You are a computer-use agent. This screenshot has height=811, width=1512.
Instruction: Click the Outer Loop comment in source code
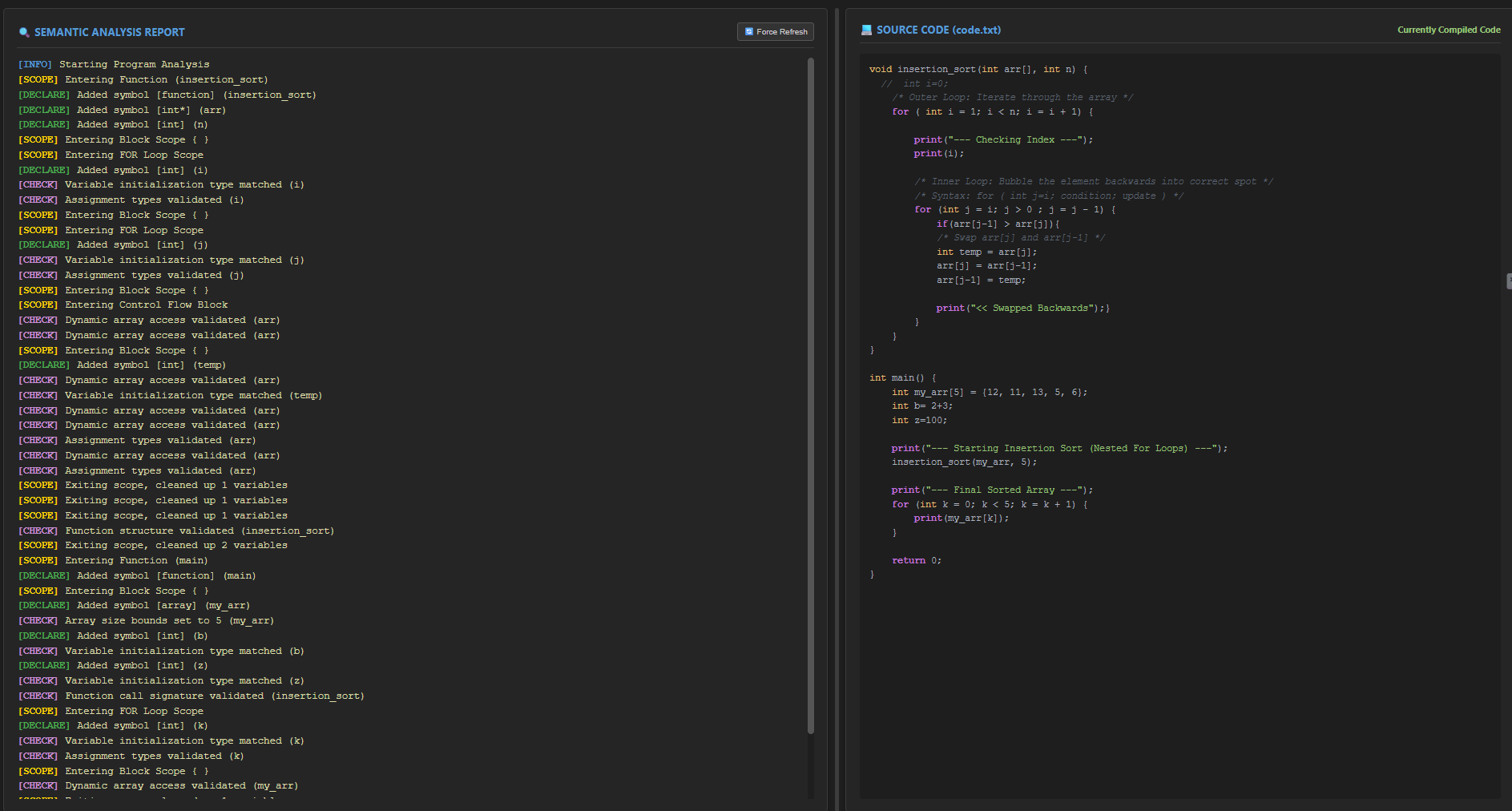tap(1013, 98)
